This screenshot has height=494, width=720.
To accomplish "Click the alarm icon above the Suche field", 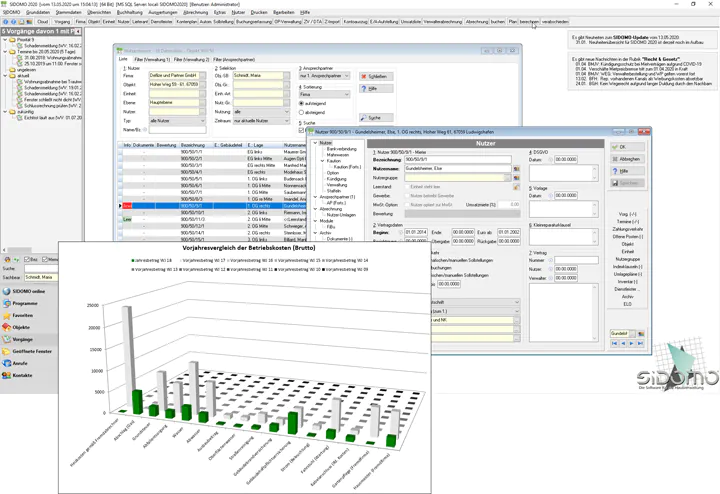I will [x=7, y=259].
